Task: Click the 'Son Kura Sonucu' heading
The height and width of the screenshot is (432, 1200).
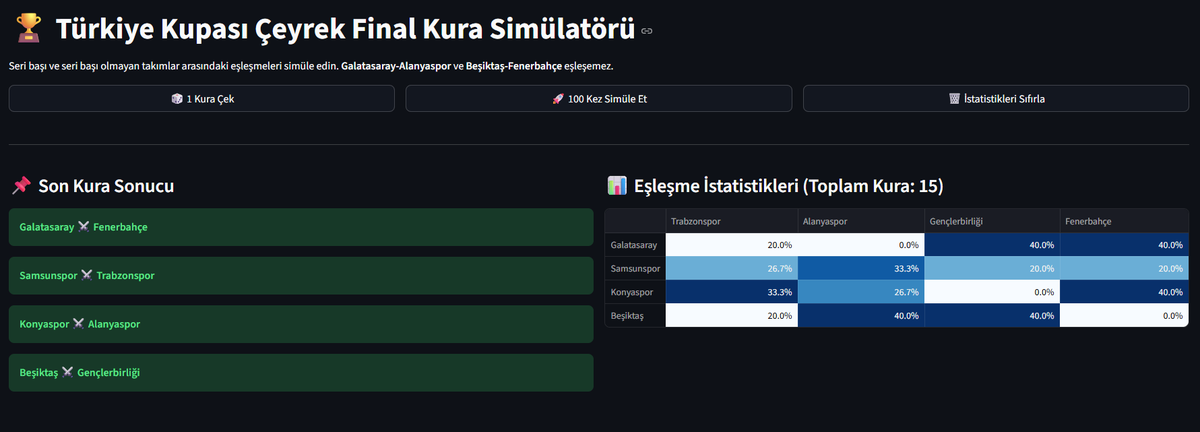Action: (108, 186)
